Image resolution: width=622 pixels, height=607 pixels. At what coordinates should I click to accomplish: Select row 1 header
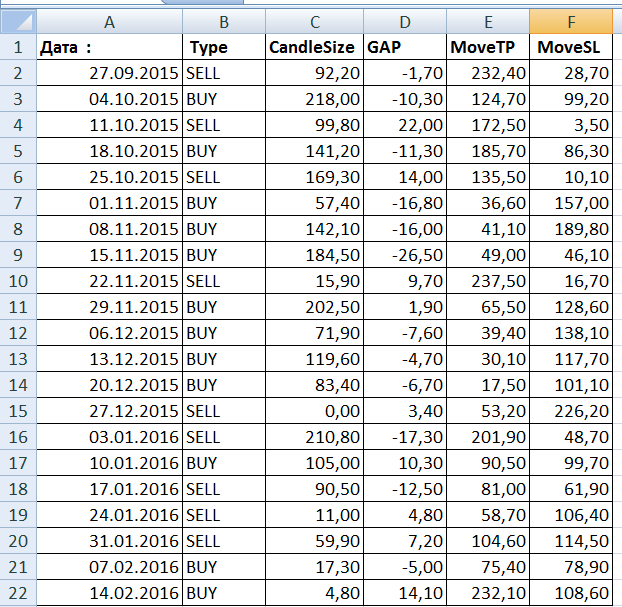point(18,47)
